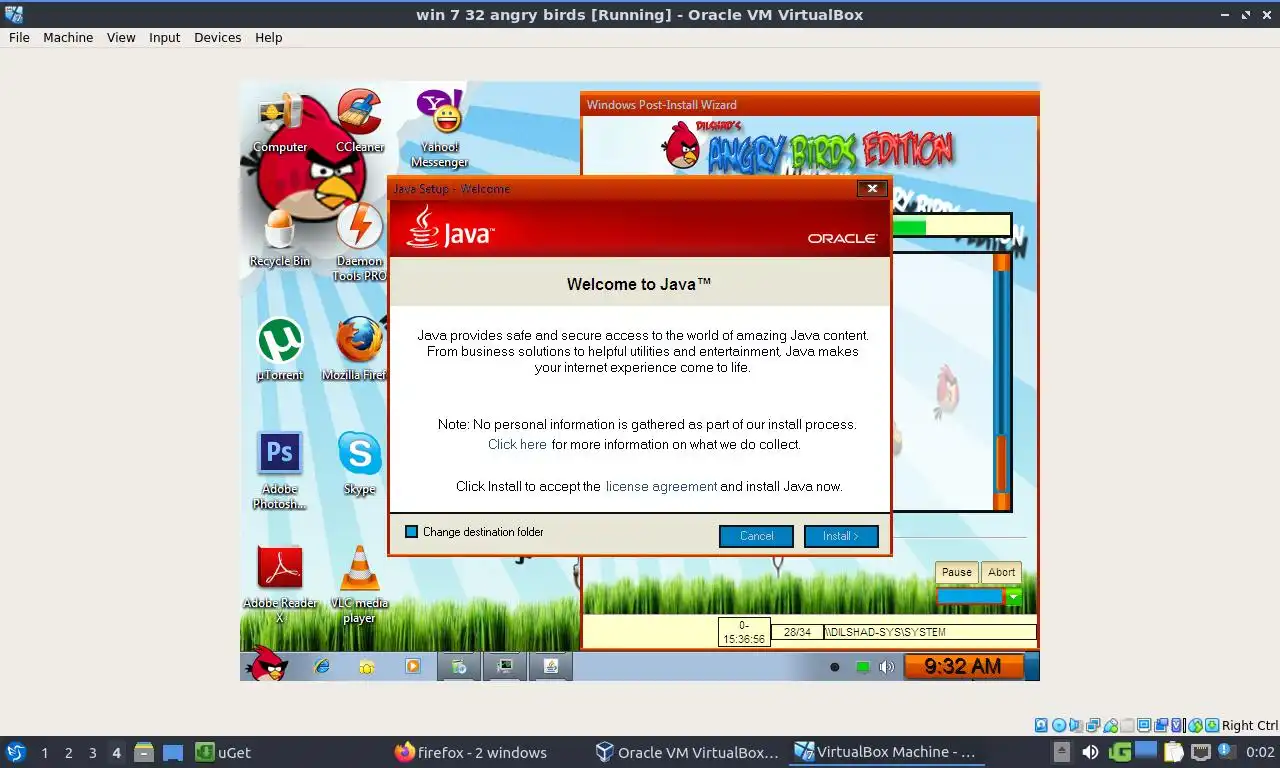Open the license agreement link
The image size is (1280, 768).
661,486
